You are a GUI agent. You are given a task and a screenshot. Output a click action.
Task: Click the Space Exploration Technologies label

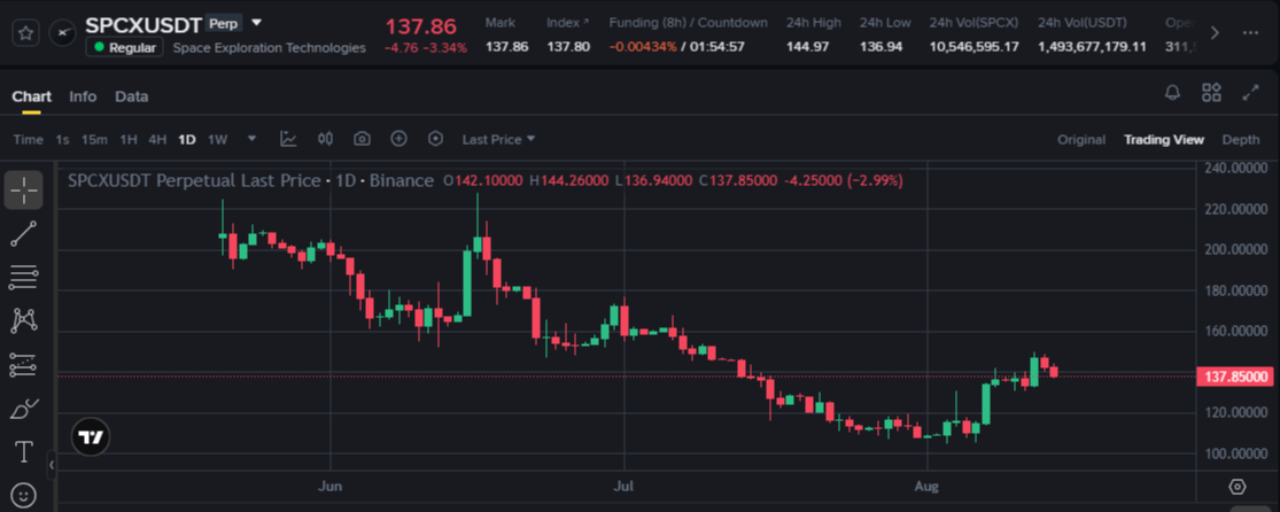[x=269, y=47]
